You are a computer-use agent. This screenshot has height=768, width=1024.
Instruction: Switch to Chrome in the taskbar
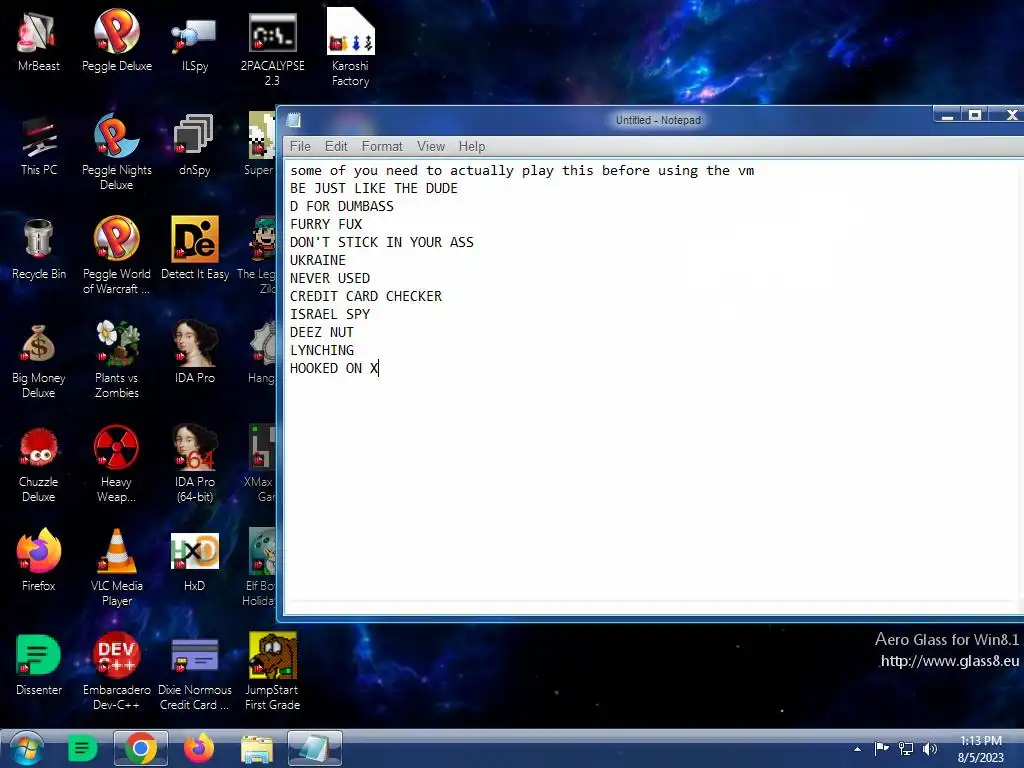point(141,748)
